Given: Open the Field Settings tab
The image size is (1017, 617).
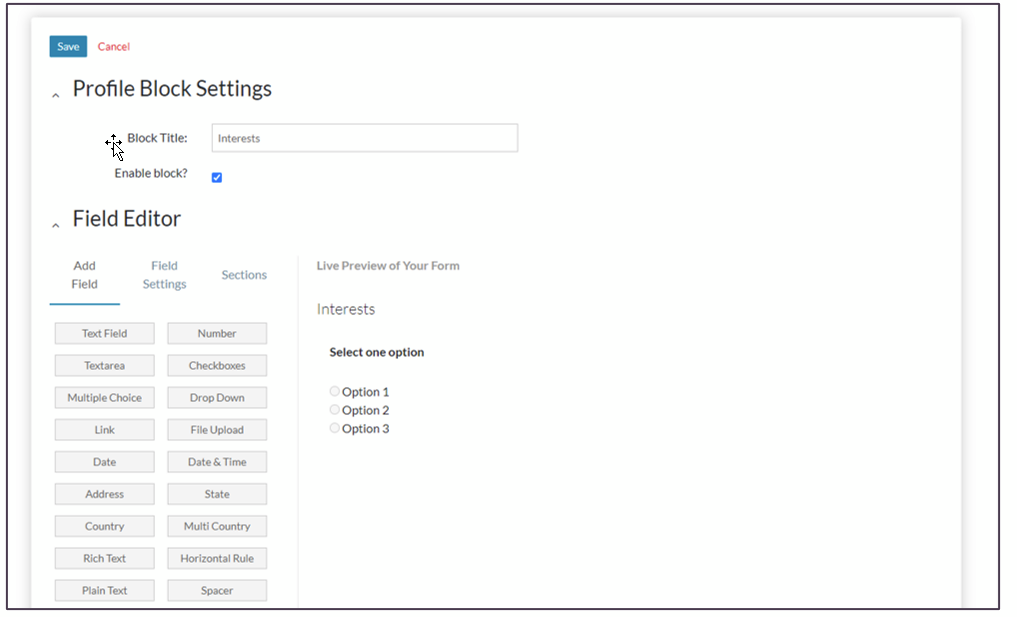Looking at the screenshot, I should (164, 275).
